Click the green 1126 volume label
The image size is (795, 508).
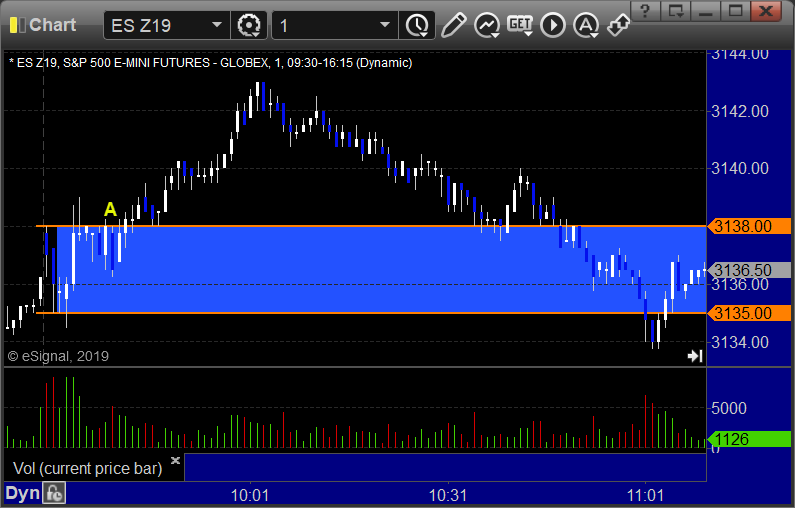pyautogui.click(x=749, y=439)
